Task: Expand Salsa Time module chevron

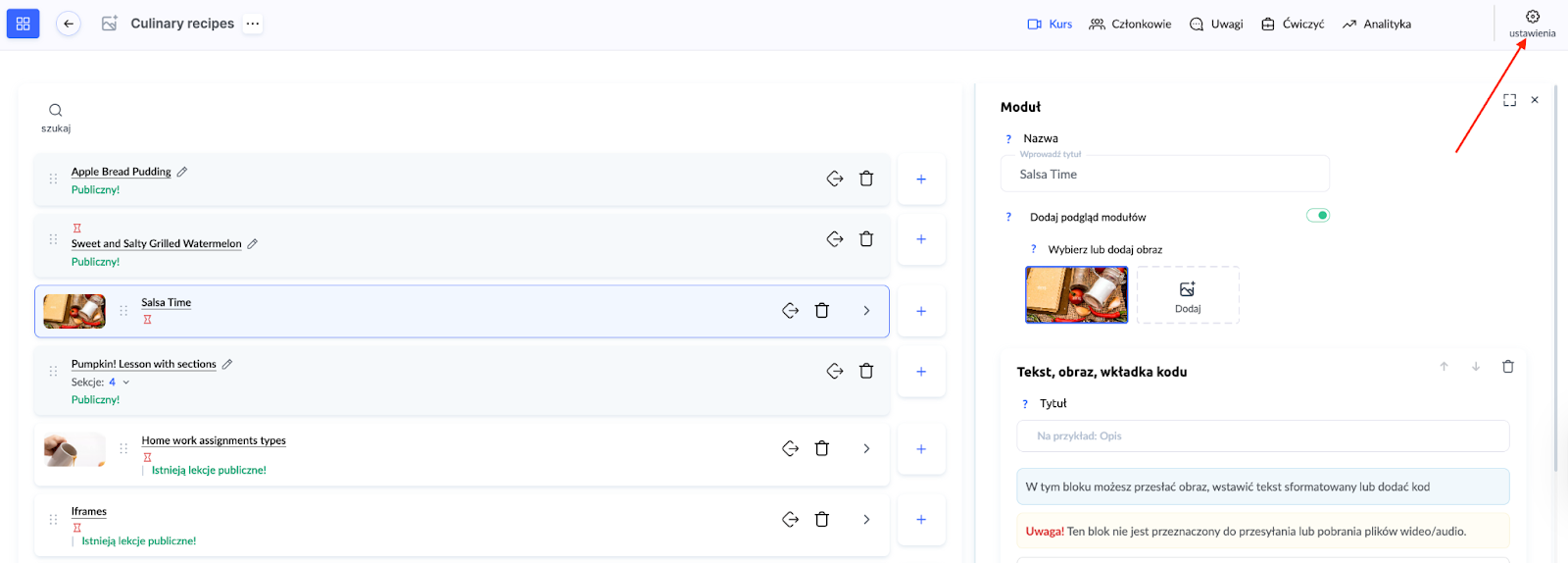Action: (866, 311)
